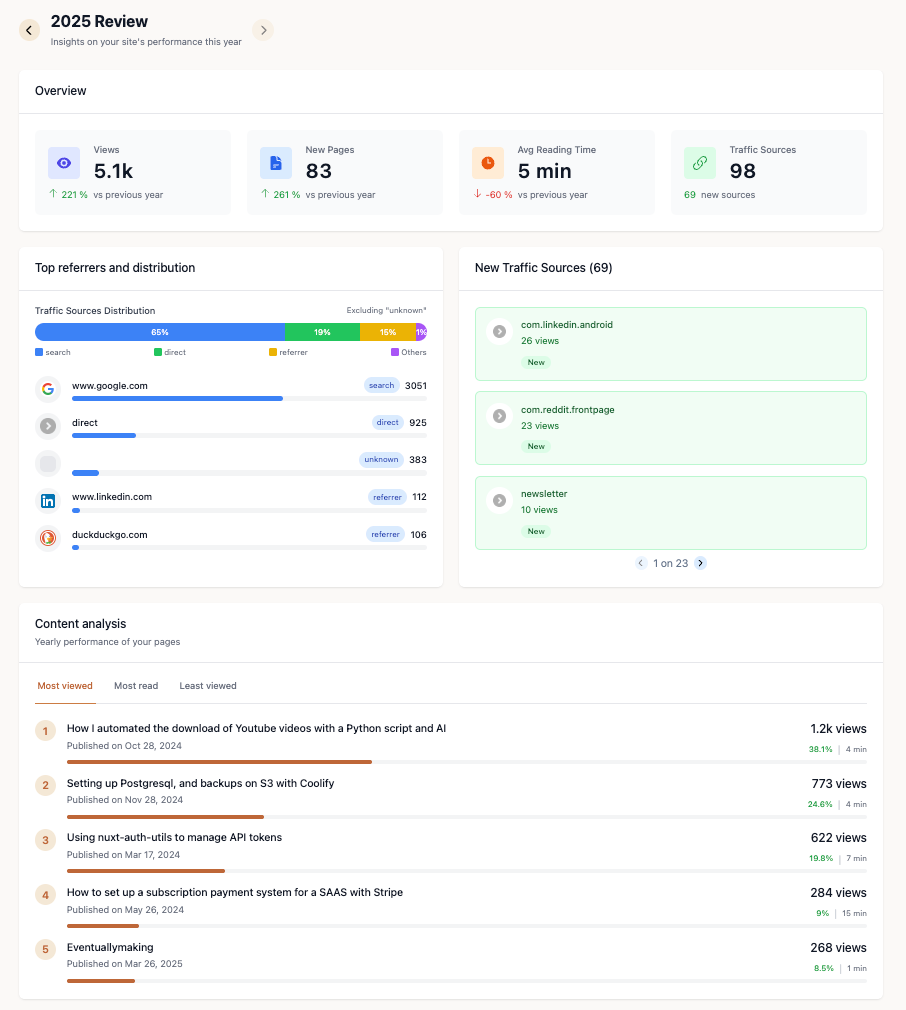Click the rank 3 badge for nuxt-auth-utils
The height and width of the screenshot is (1010, 906).
click(45, 840)
